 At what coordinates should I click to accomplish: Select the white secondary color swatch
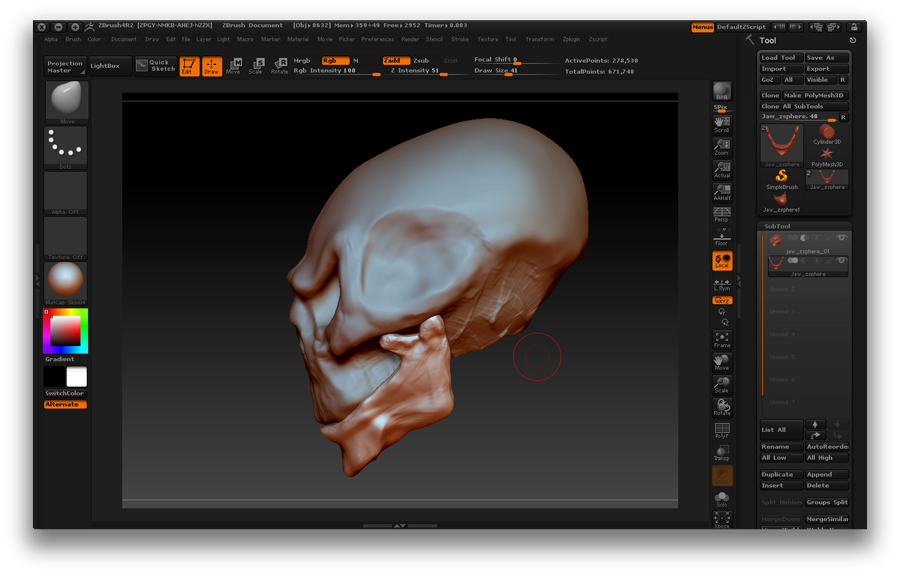point(76,377)
